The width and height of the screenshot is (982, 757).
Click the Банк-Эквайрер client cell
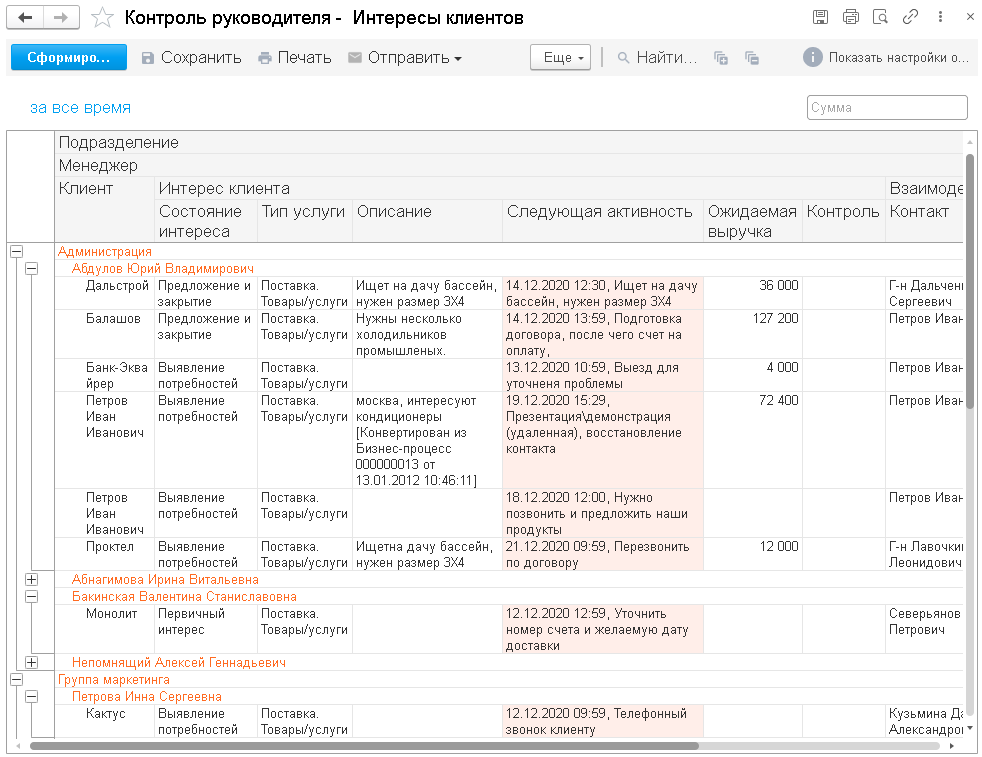[105, 375]
